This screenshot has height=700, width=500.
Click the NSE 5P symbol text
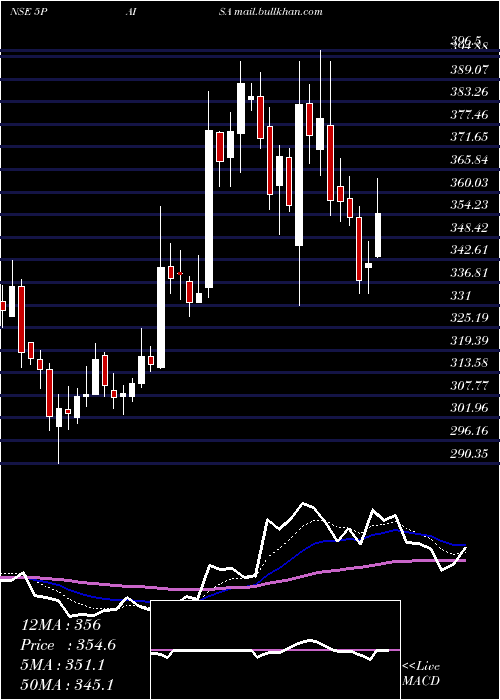point(28,11)
